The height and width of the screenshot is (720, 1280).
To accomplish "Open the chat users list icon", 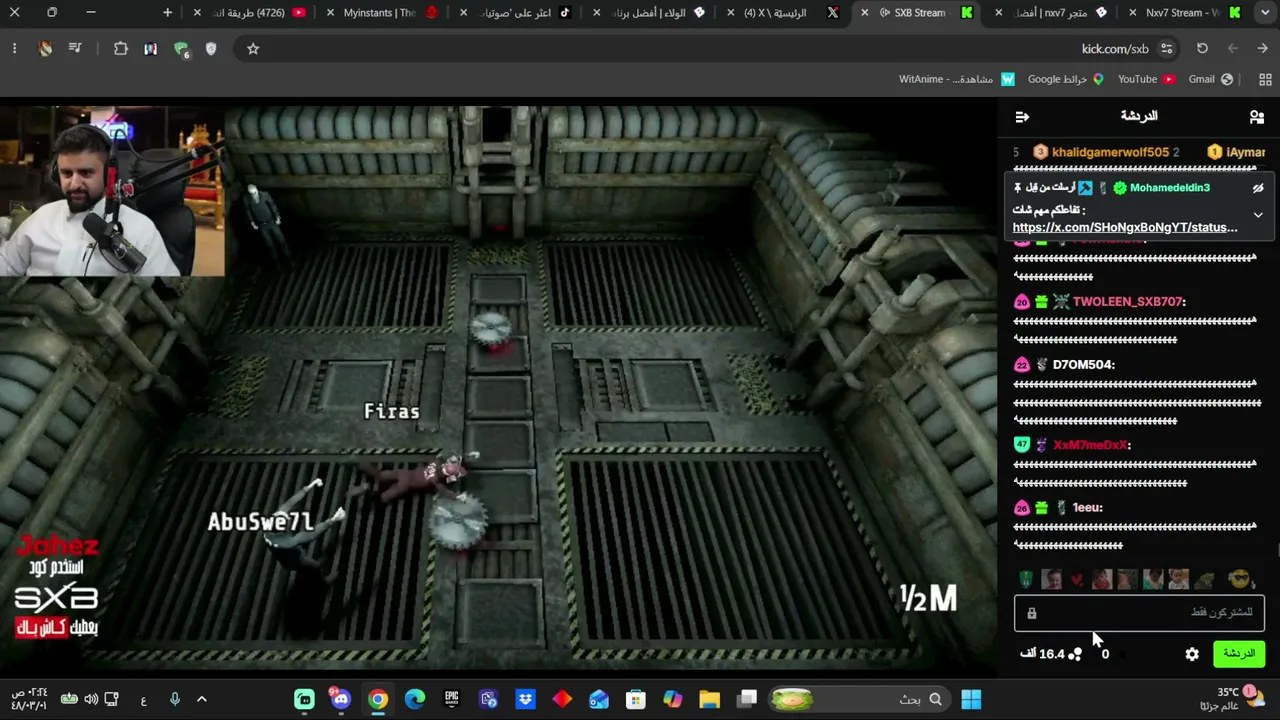I will click(1257, 117).
